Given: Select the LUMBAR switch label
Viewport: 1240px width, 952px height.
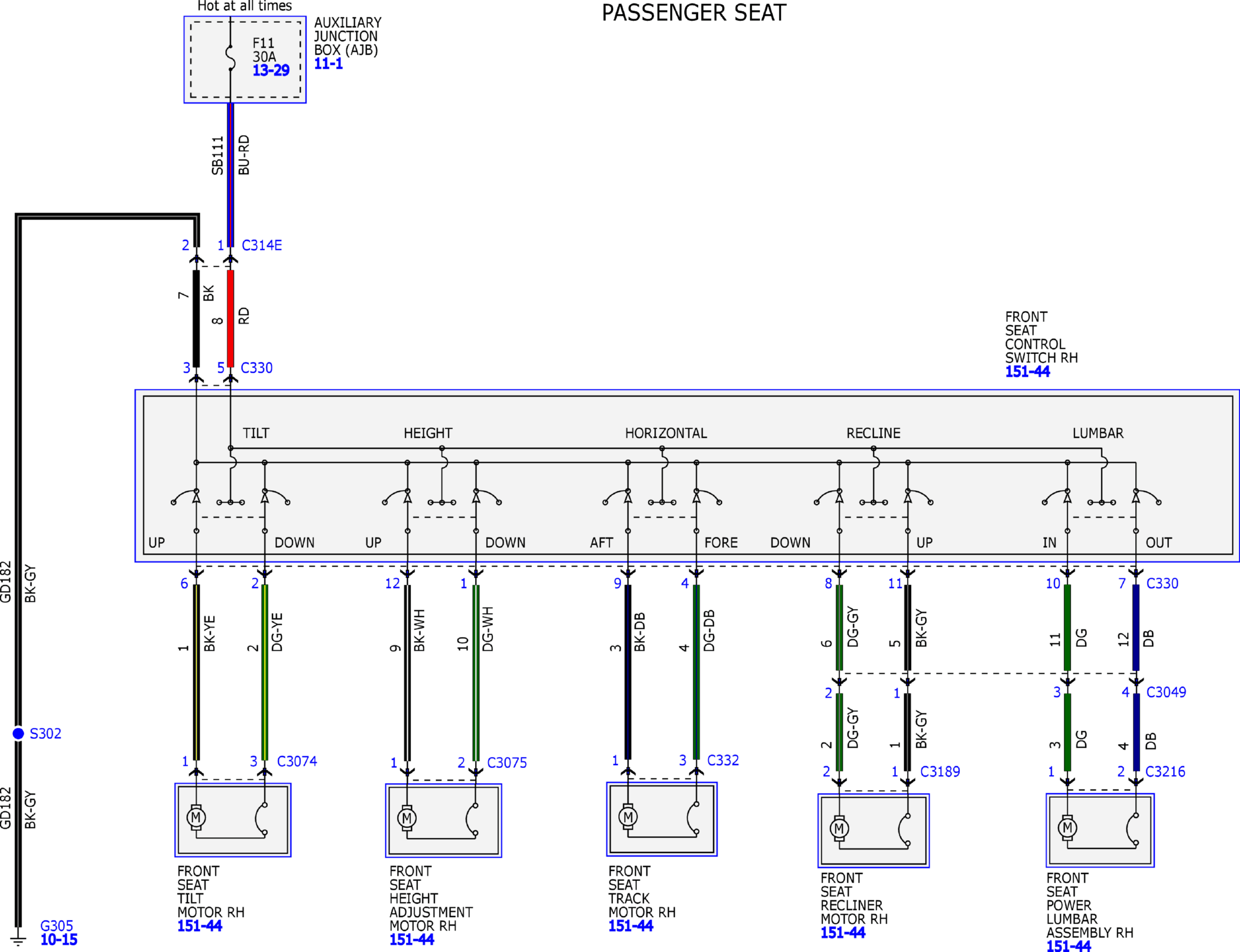Looking at the screenshot, I should click(1098, 433).
